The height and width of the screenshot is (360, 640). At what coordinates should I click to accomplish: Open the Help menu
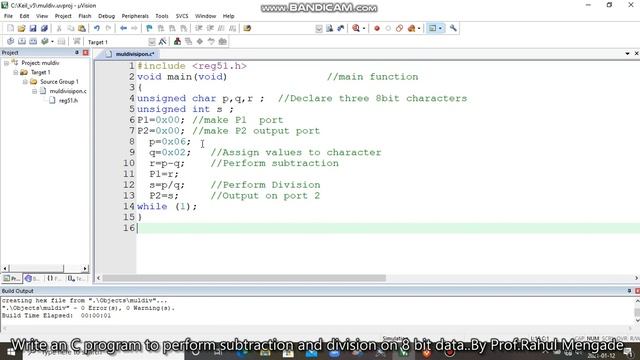point(228,16)
